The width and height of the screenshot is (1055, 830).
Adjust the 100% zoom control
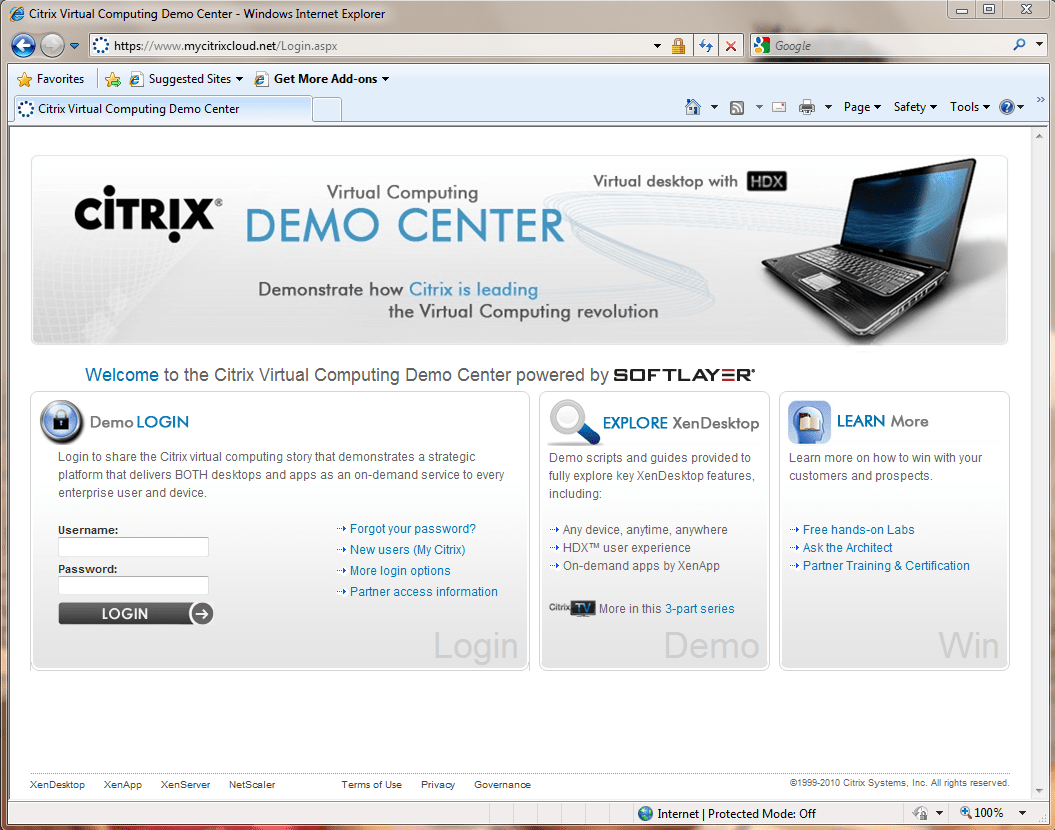986,812
